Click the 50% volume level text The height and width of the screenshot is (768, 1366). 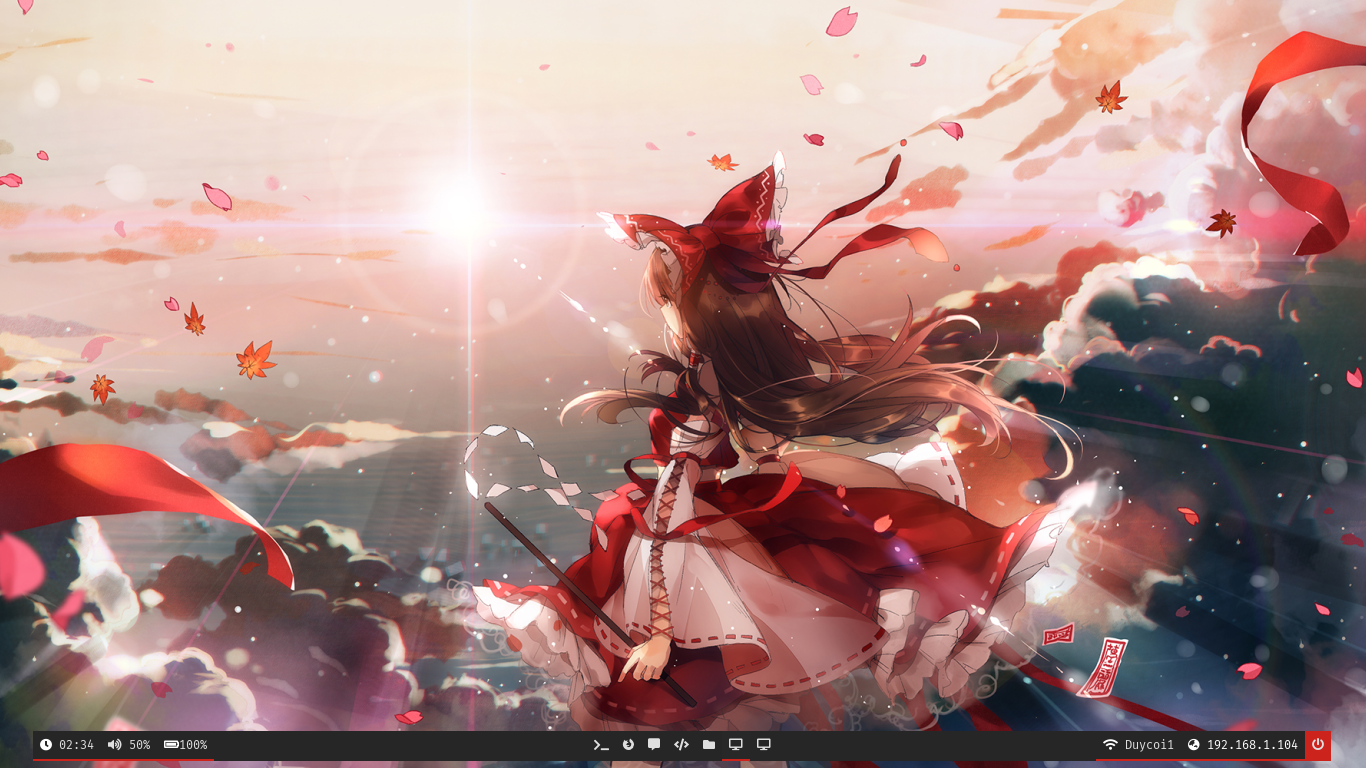(x=139, y=745)
